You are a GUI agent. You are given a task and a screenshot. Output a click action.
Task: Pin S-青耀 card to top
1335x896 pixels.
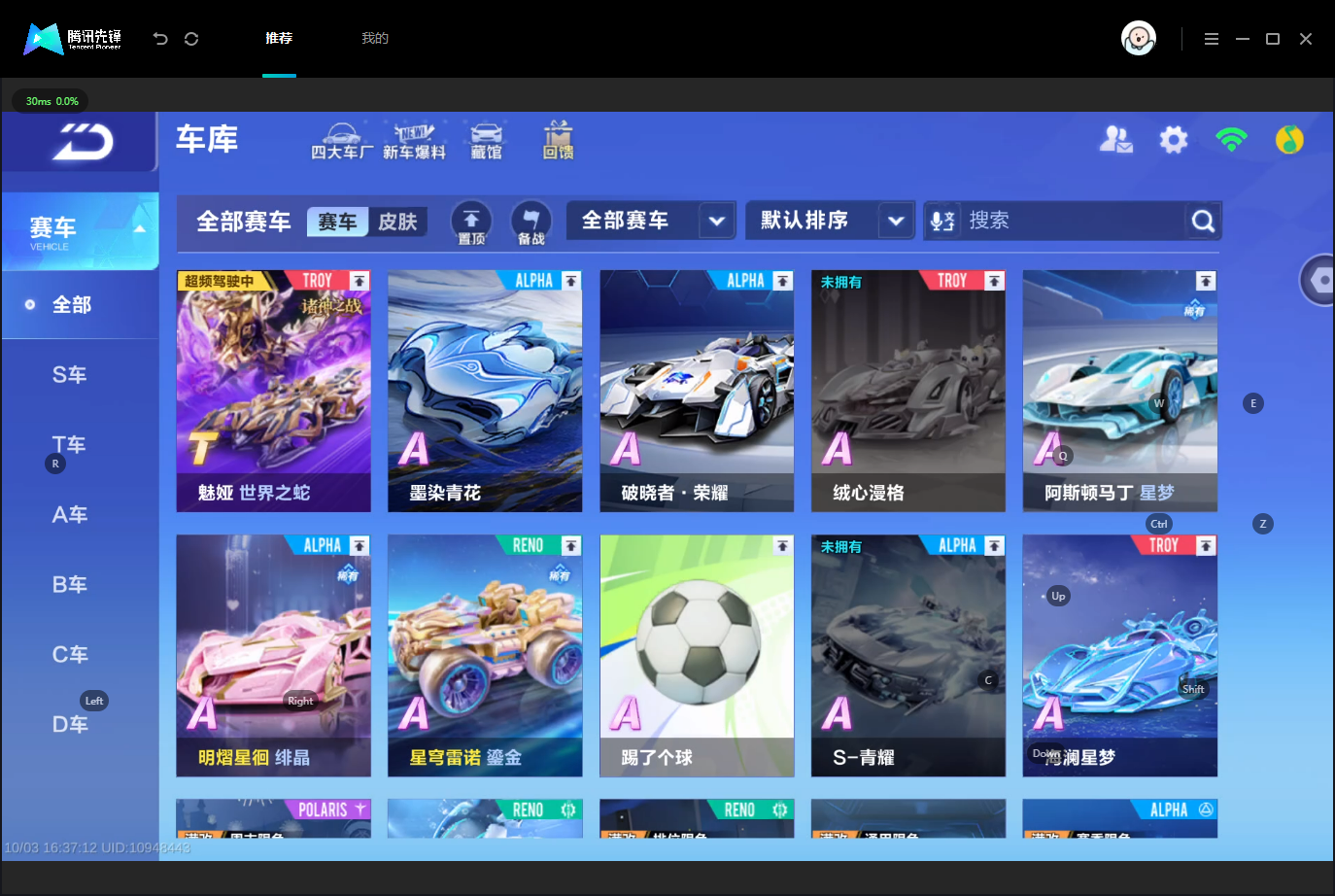994,546
